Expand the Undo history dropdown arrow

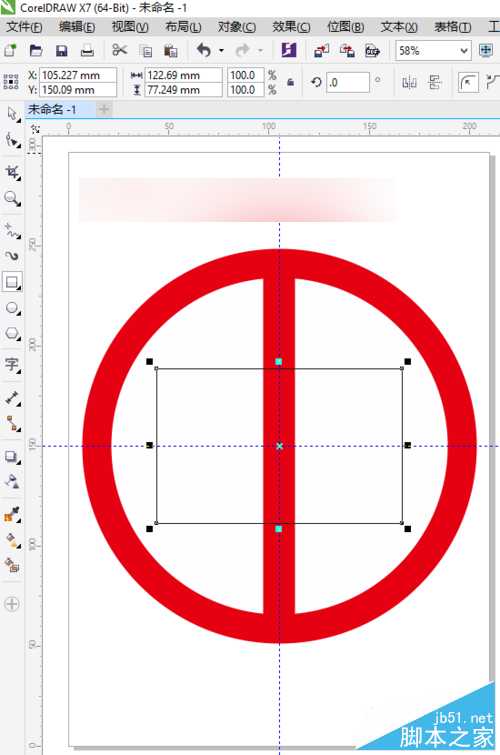pos(222,50)
